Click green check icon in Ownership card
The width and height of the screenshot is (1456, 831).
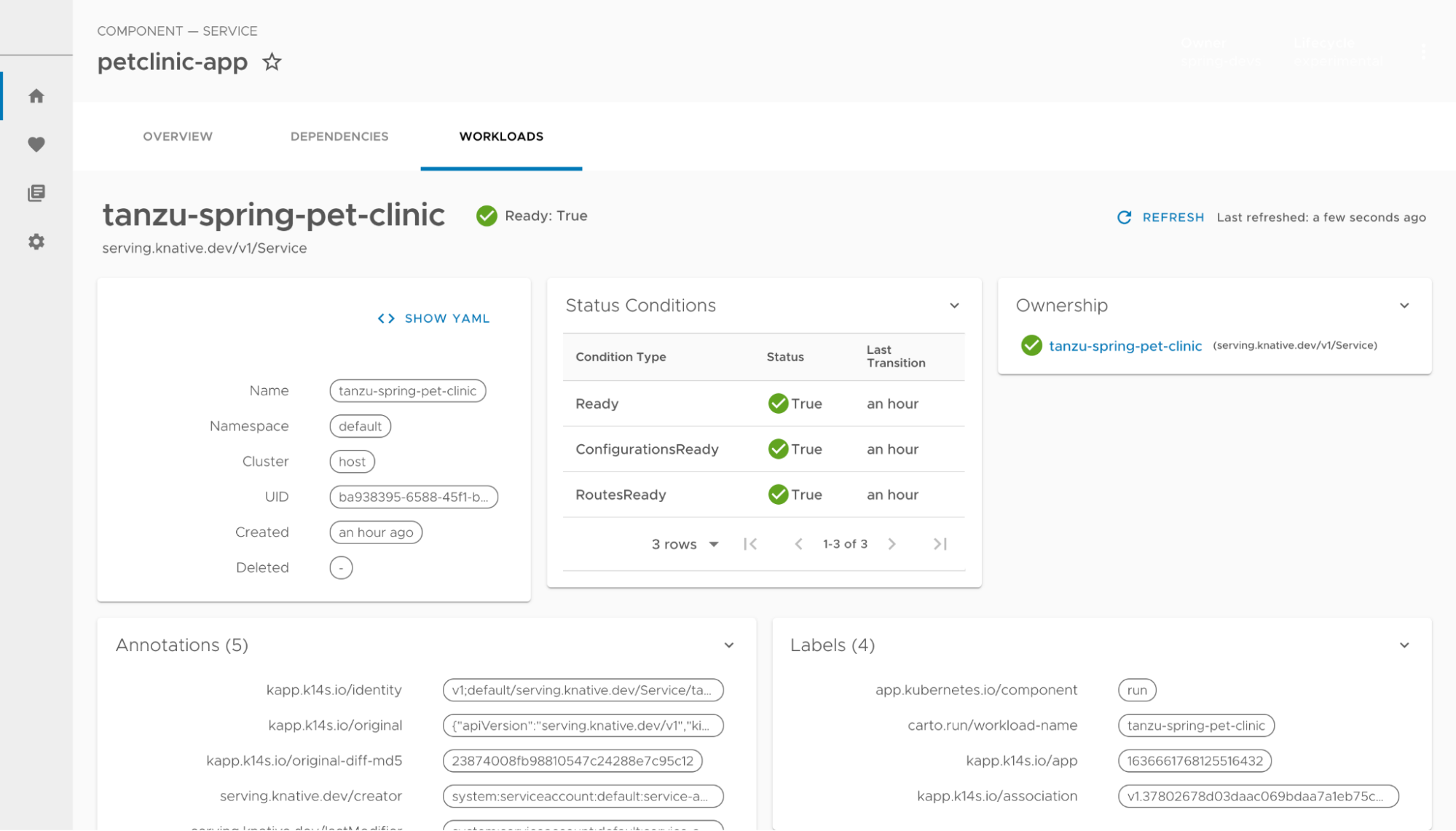tap(1031, 345)
